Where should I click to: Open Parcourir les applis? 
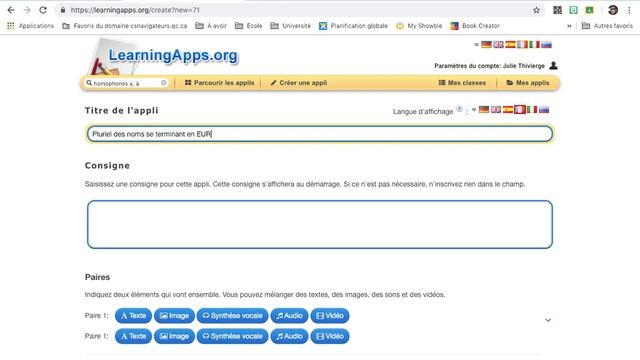point(219,83)
